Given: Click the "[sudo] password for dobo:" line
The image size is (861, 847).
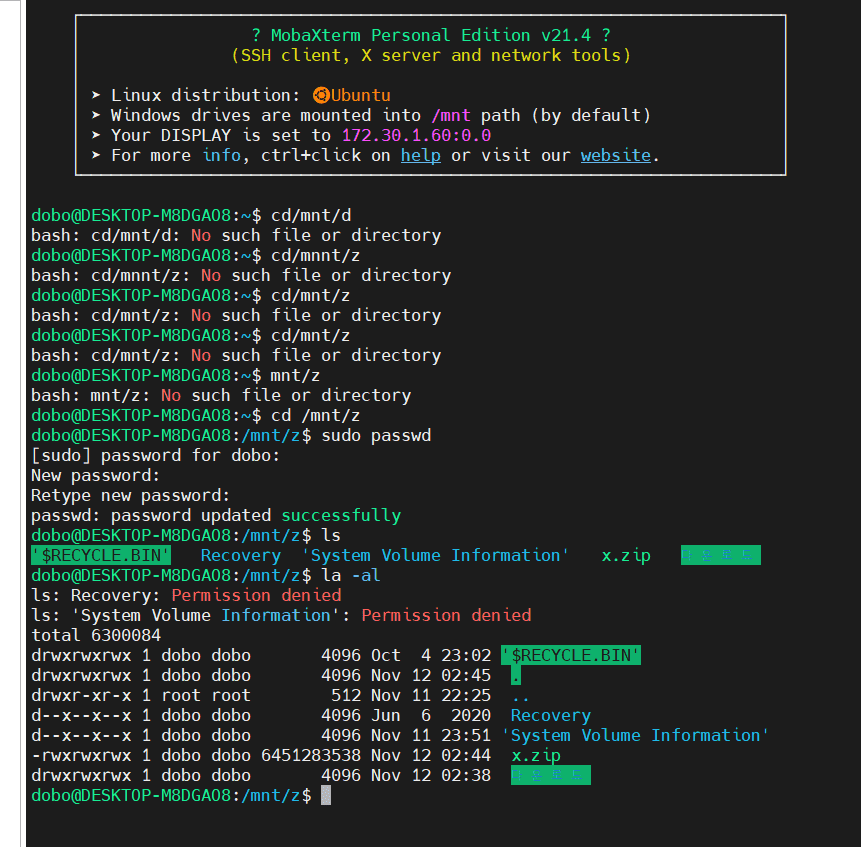Looking at the screenshot, I should pyautogui.click(x=155, y=456).
